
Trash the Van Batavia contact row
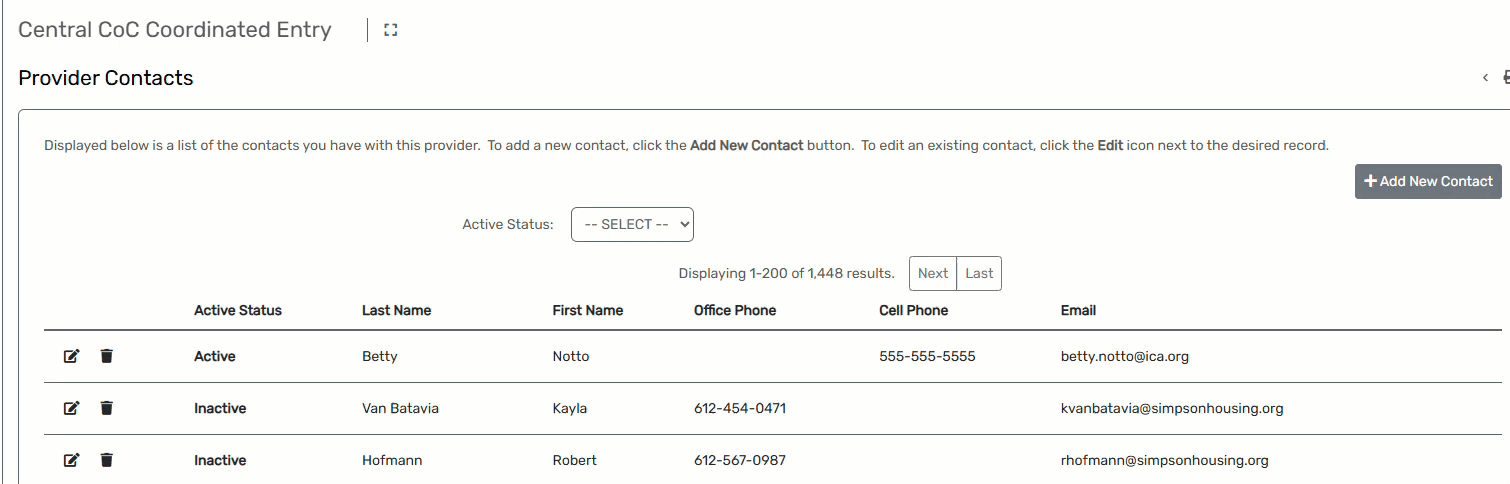[107, 408]
